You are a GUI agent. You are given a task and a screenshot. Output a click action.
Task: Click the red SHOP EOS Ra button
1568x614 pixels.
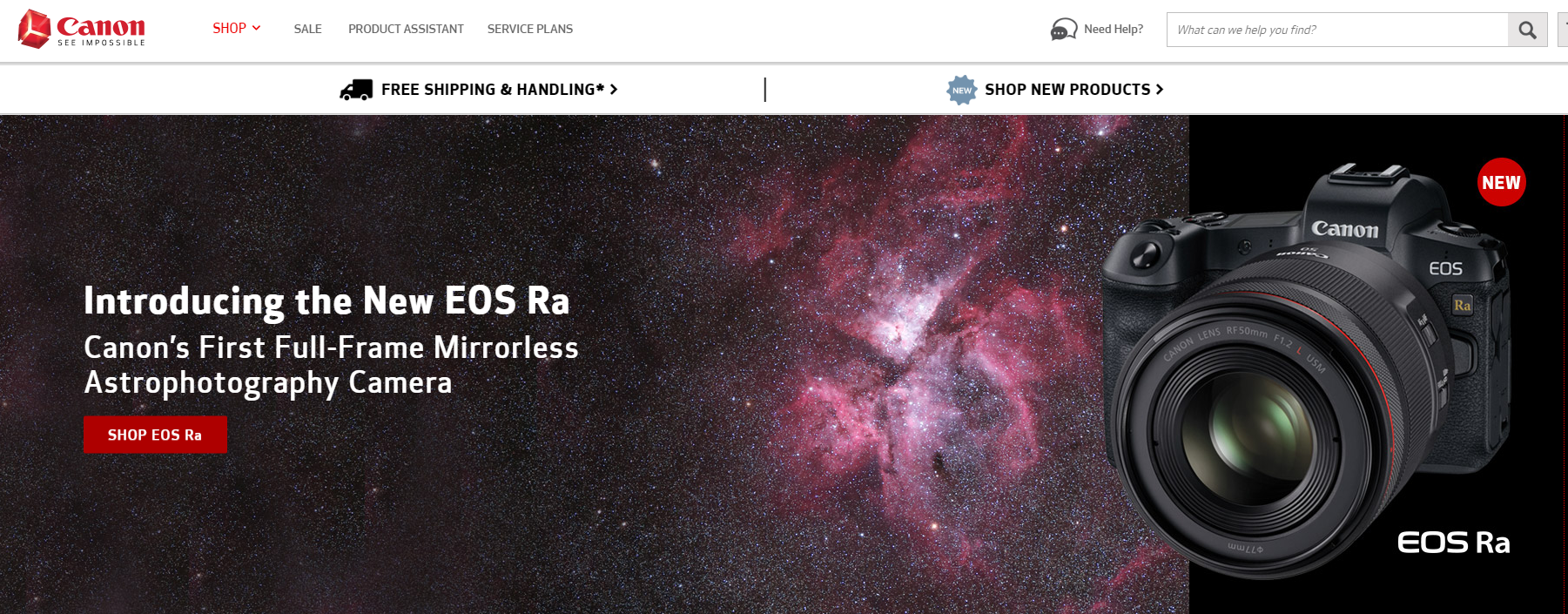[x=155, y=435]
